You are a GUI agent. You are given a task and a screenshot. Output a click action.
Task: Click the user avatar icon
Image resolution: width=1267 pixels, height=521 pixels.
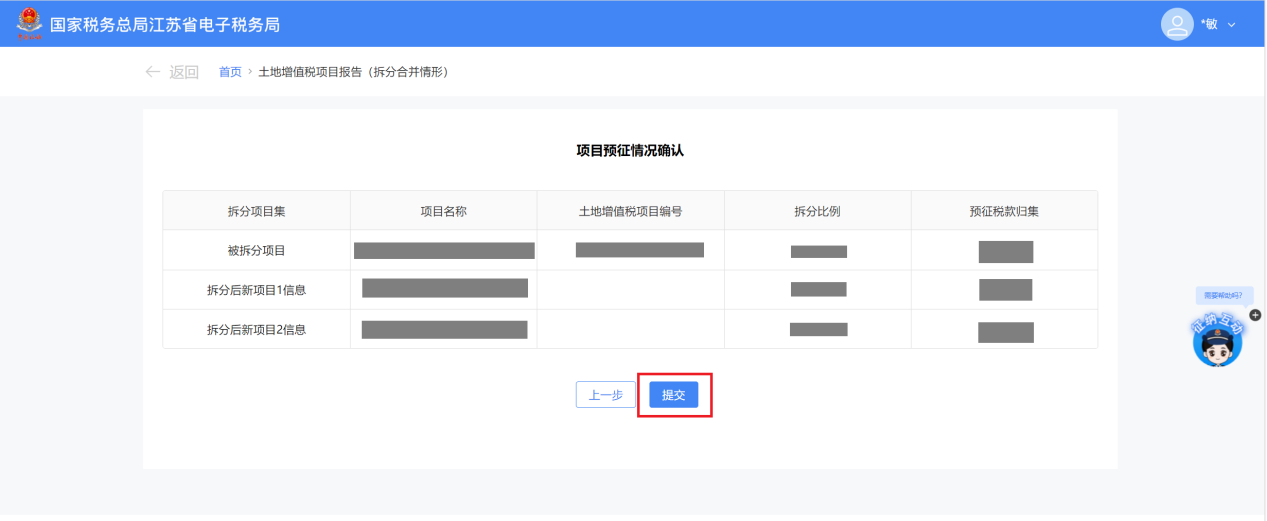[x=1177, y=24]
